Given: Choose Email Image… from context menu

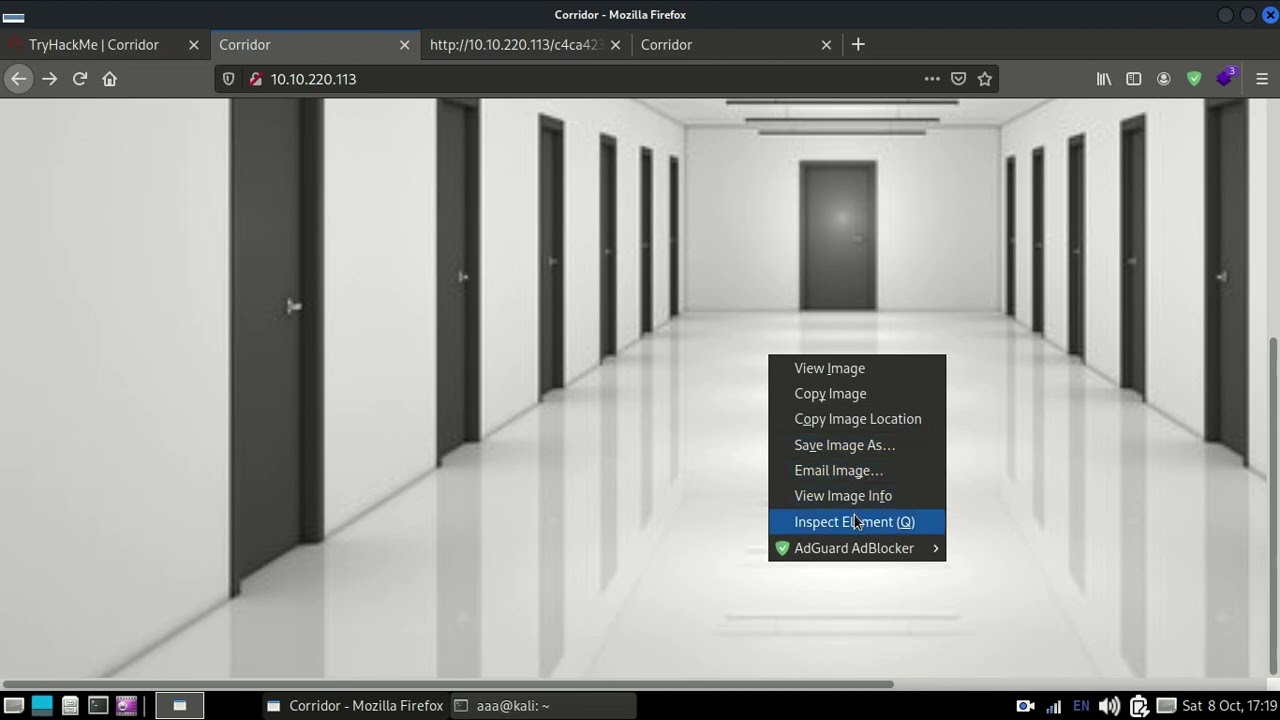Looking at the screenshot, I should pyautogui.click(x=857, y=470).
